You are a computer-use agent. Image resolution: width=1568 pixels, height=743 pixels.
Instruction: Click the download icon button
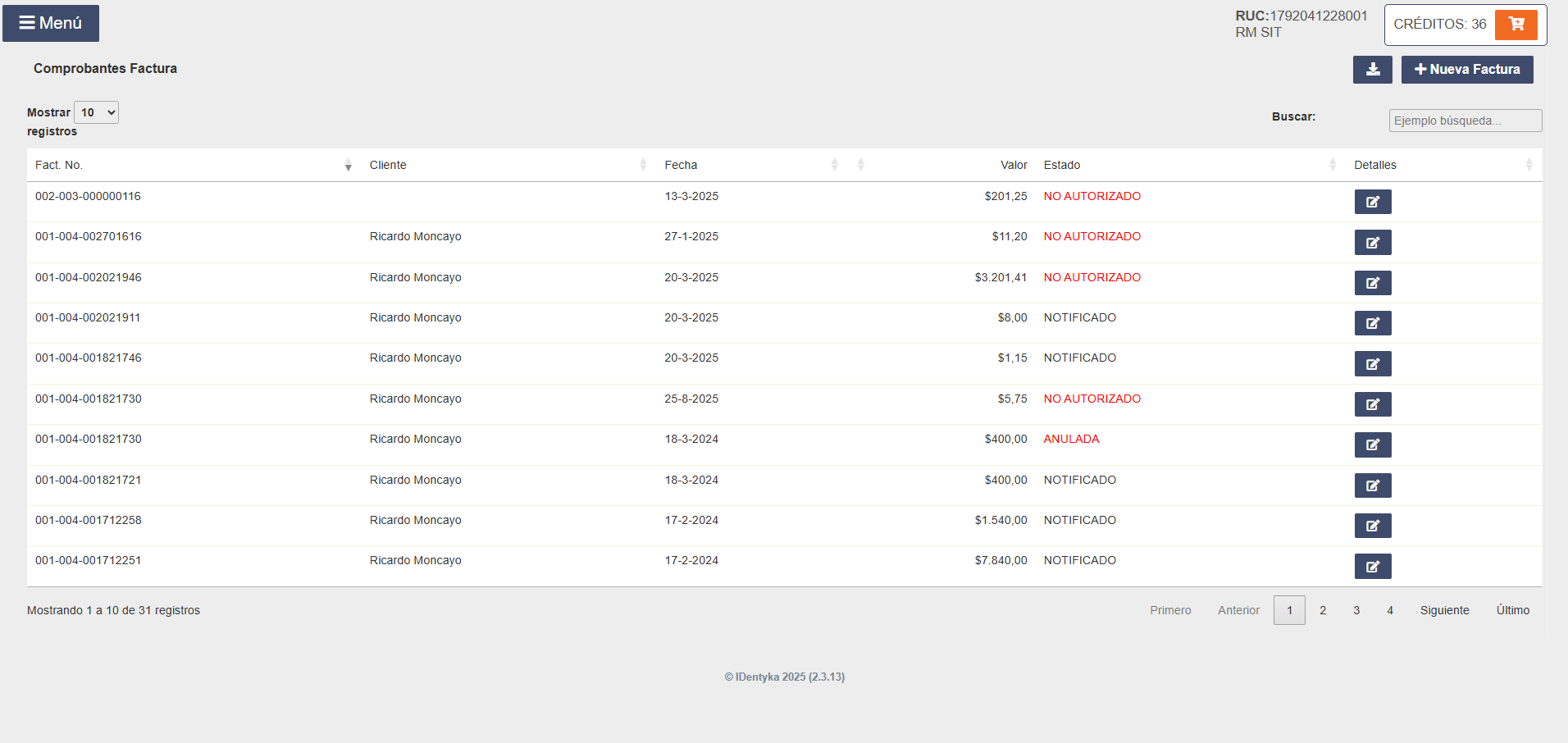[1372, 70]
